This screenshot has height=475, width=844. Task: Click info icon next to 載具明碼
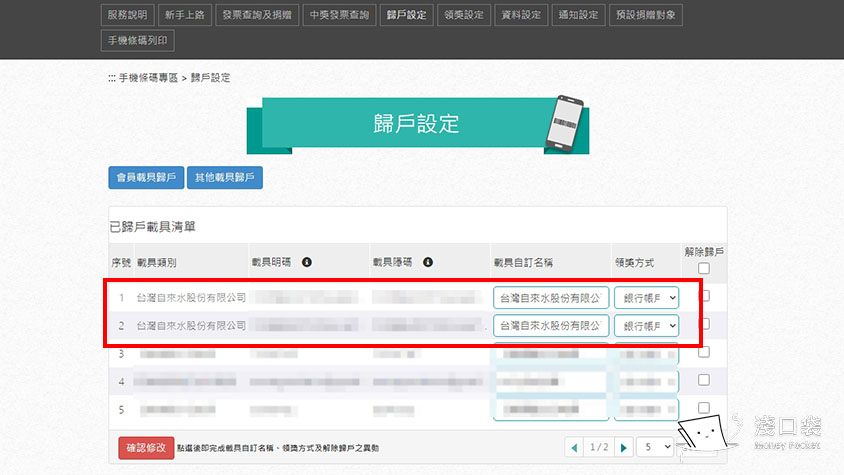click(307, 262)
